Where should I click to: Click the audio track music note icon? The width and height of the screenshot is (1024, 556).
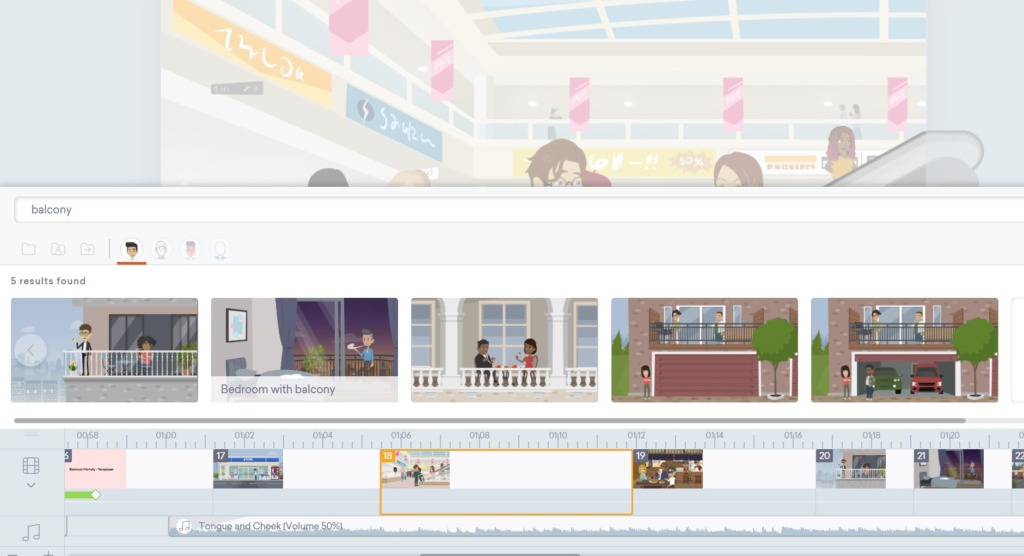coord(31,532)
